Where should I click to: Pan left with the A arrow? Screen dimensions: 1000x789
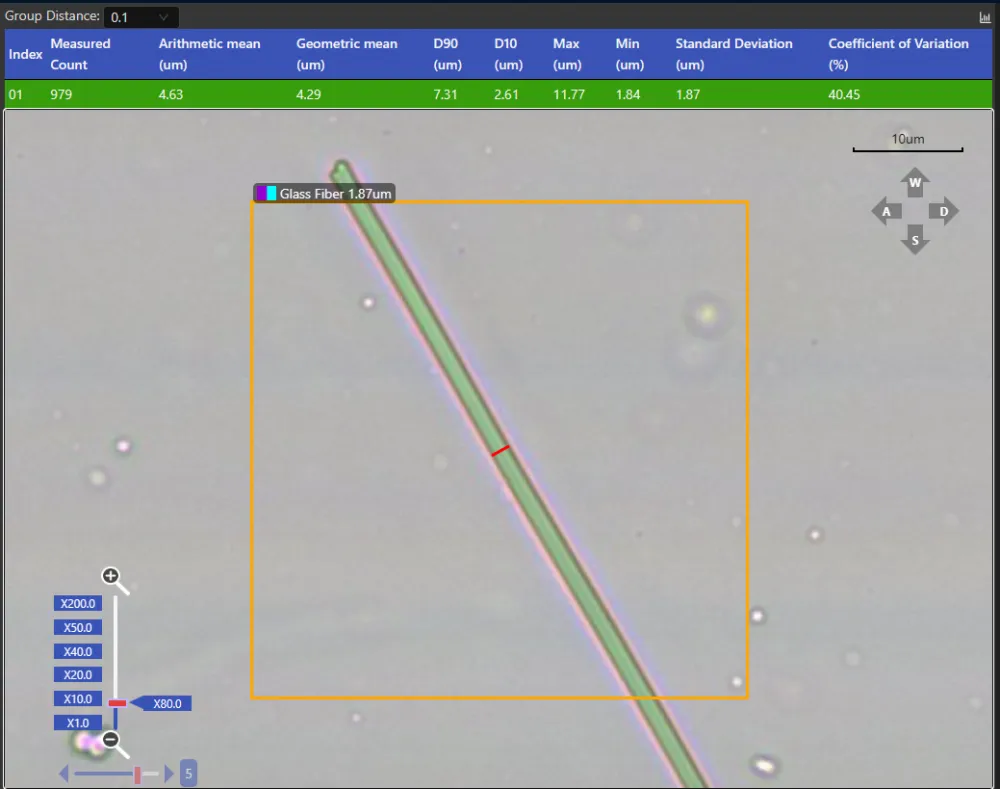coord(886,212)
